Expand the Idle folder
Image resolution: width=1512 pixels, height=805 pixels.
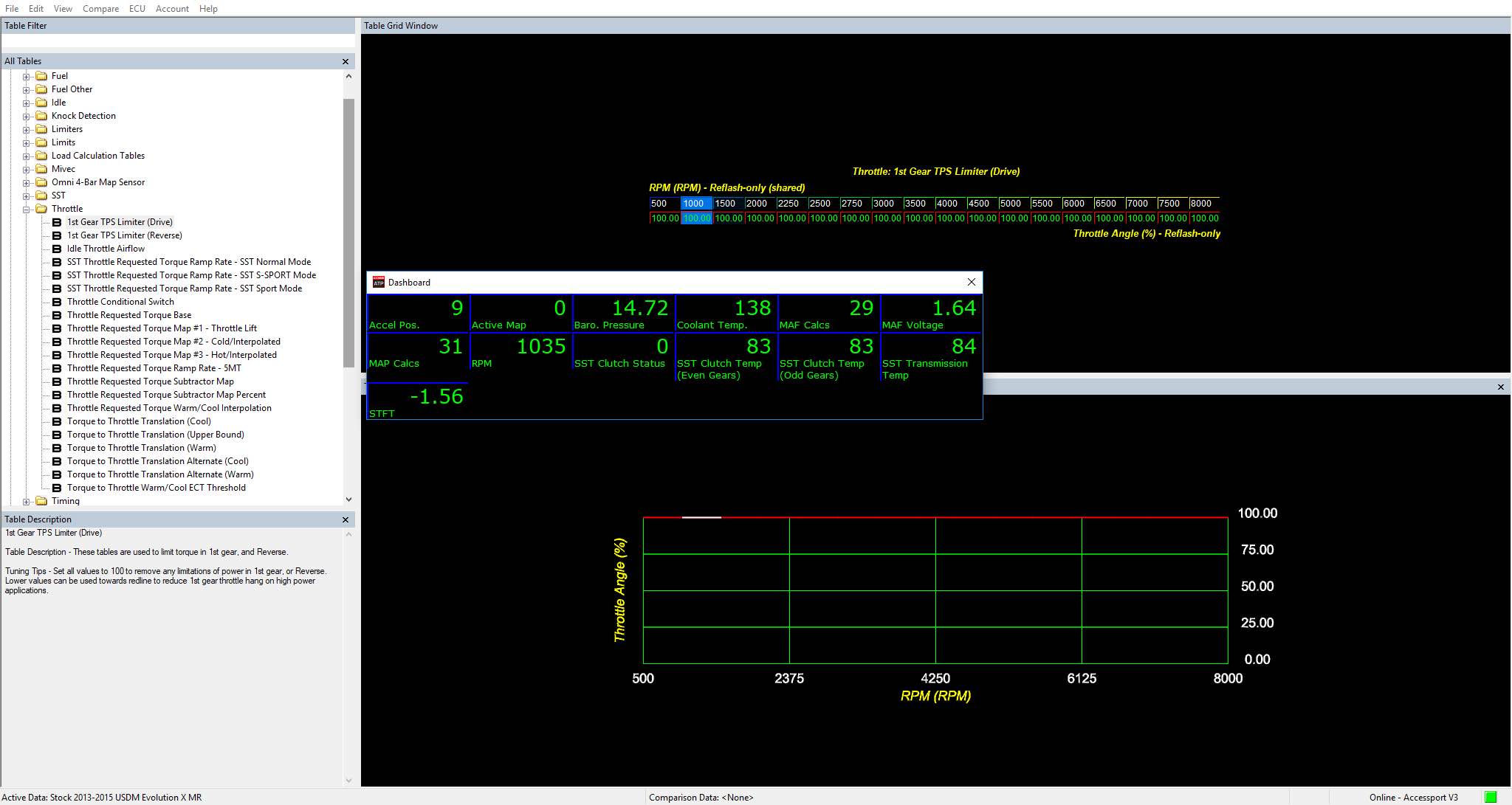point(27,103)
